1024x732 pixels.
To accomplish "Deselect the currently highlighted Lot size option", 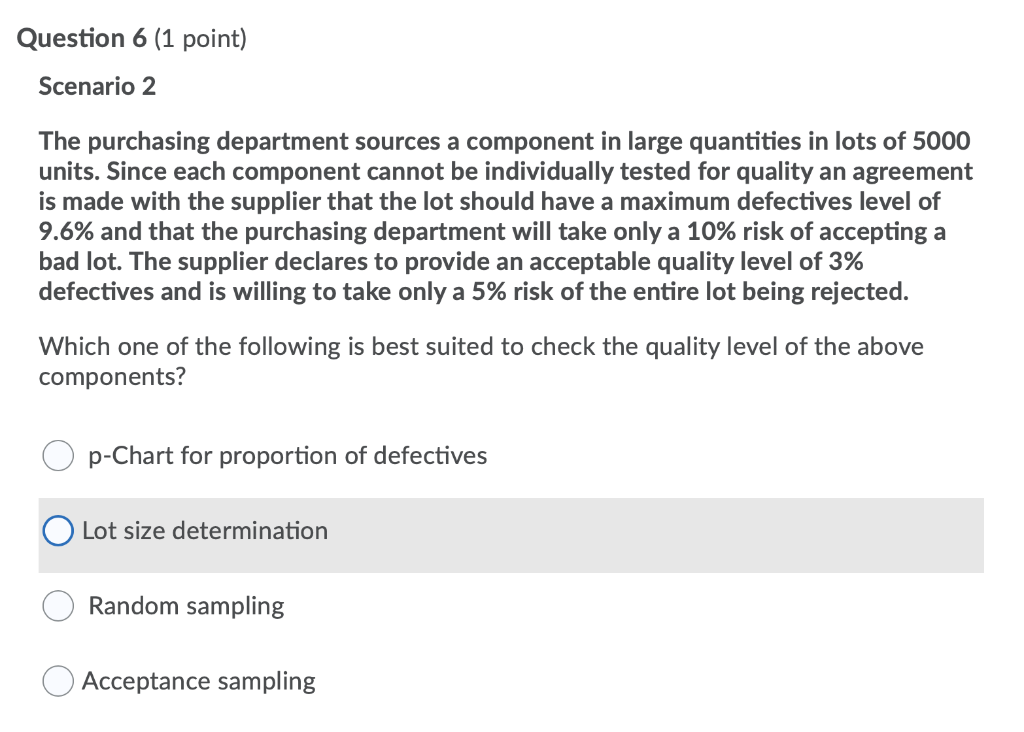I will 59,531.
